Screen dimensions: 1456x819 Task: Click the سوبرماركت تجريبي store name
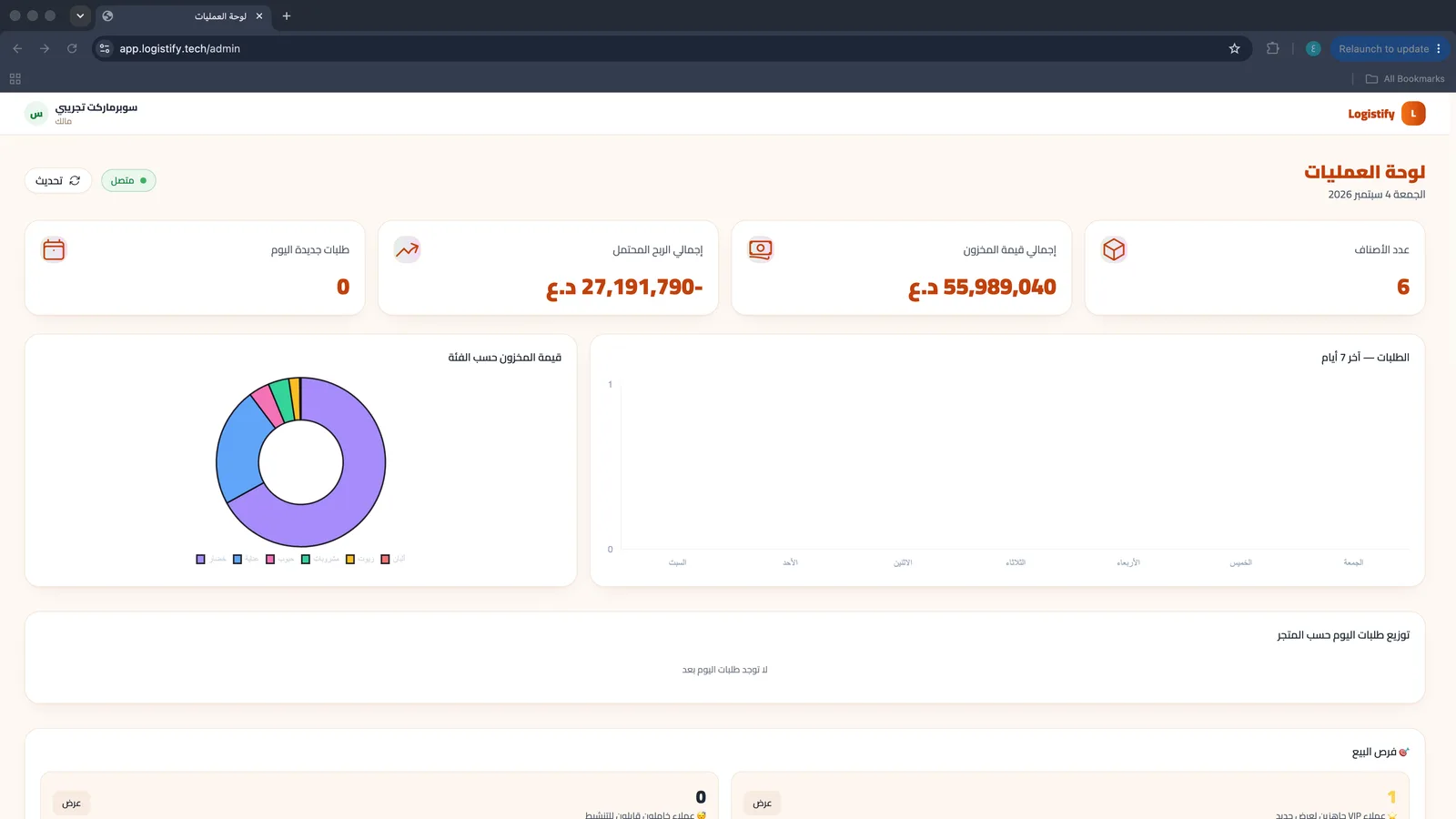point(96,107)
